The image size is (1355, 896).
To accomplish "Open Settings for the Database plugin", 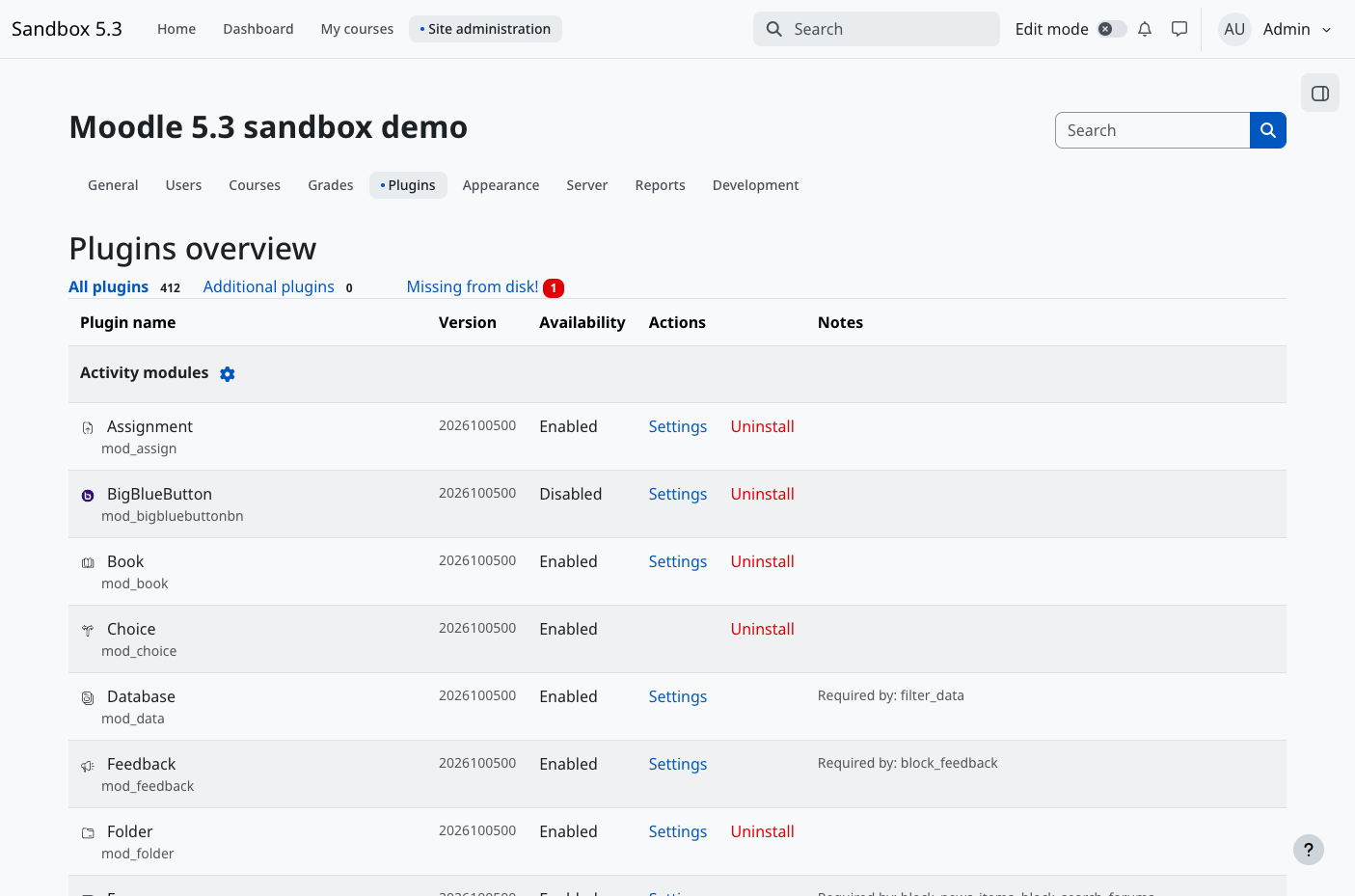I will point(678,697).
